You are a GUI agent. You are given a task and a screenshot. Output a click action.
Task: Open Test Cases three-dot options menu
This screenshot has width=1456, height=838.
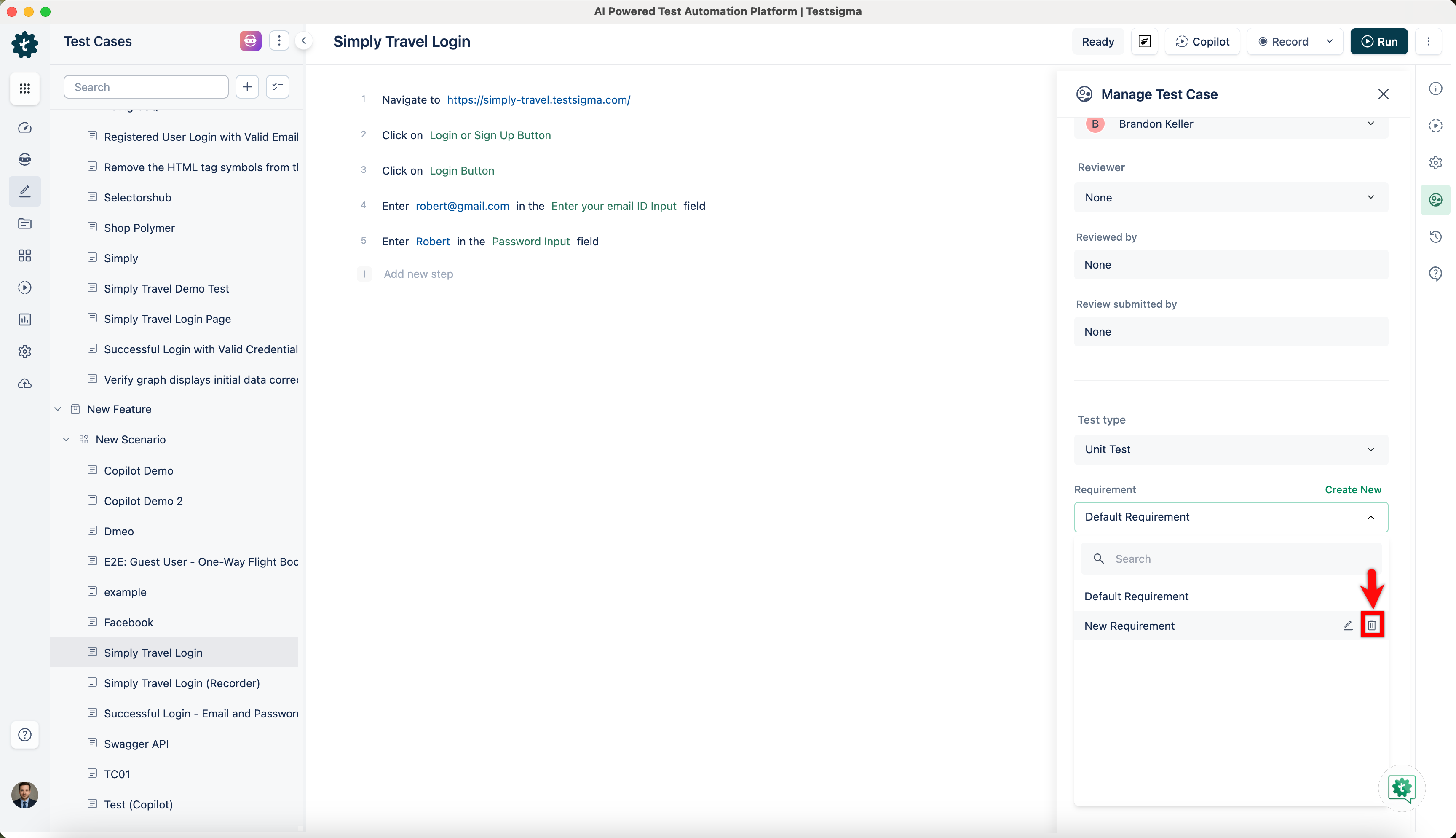click(279, 41)
